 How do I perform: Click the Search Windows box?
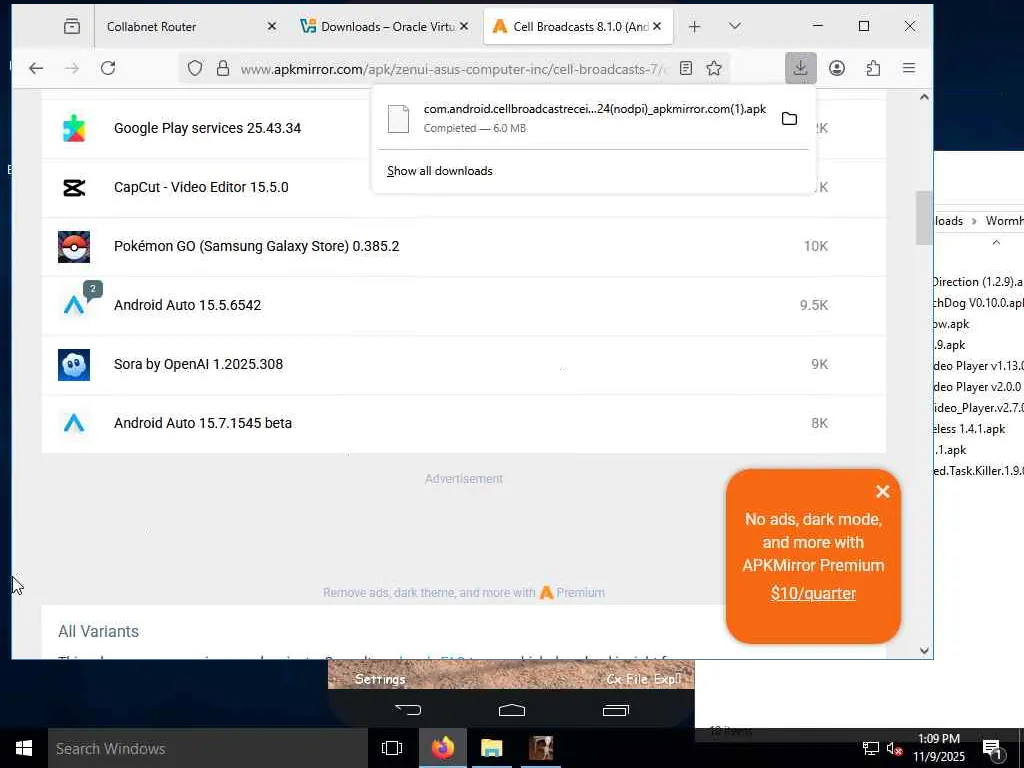click(208, 748)
